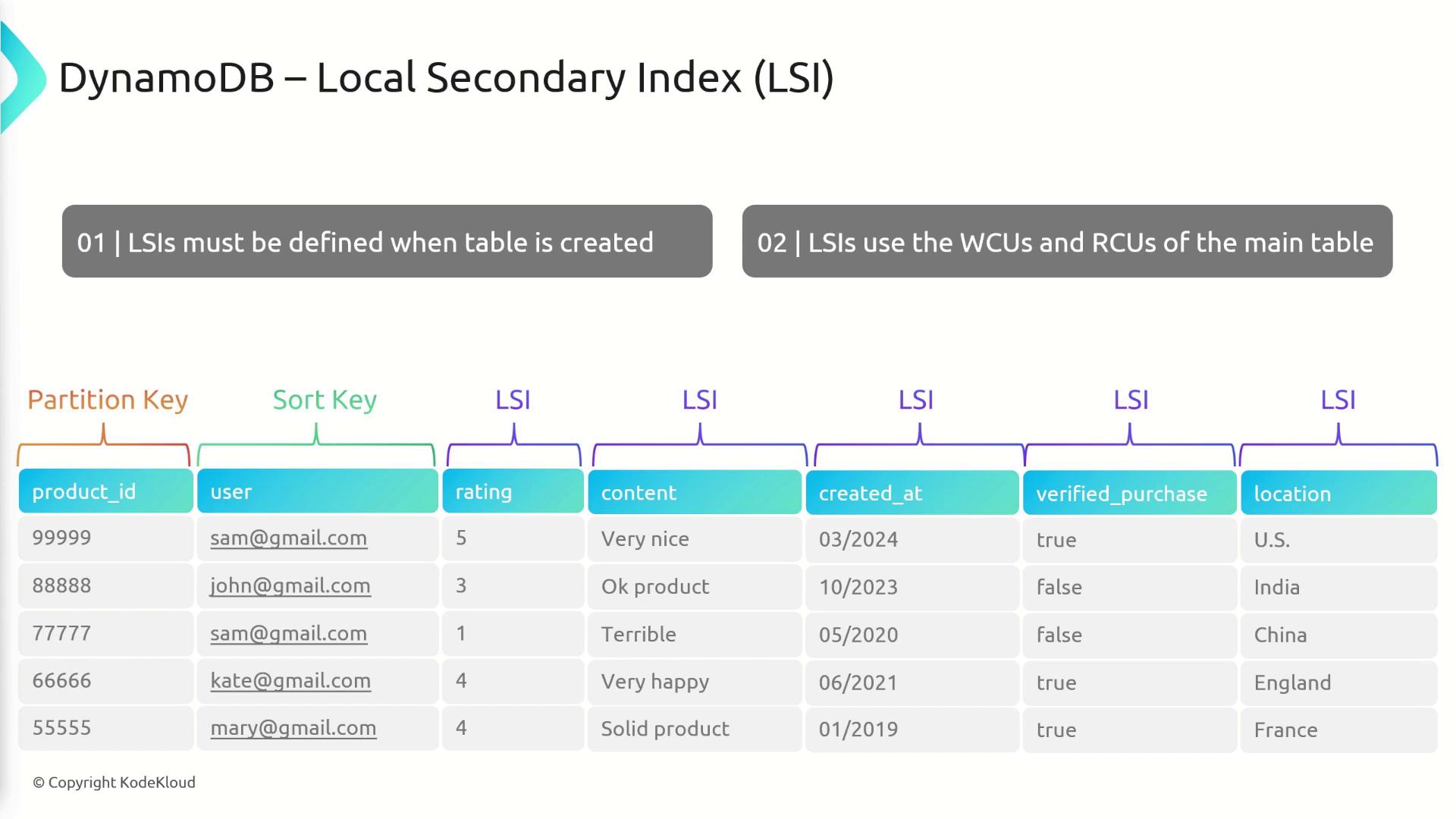Click the orange Partition Key label

click(108, 400)
